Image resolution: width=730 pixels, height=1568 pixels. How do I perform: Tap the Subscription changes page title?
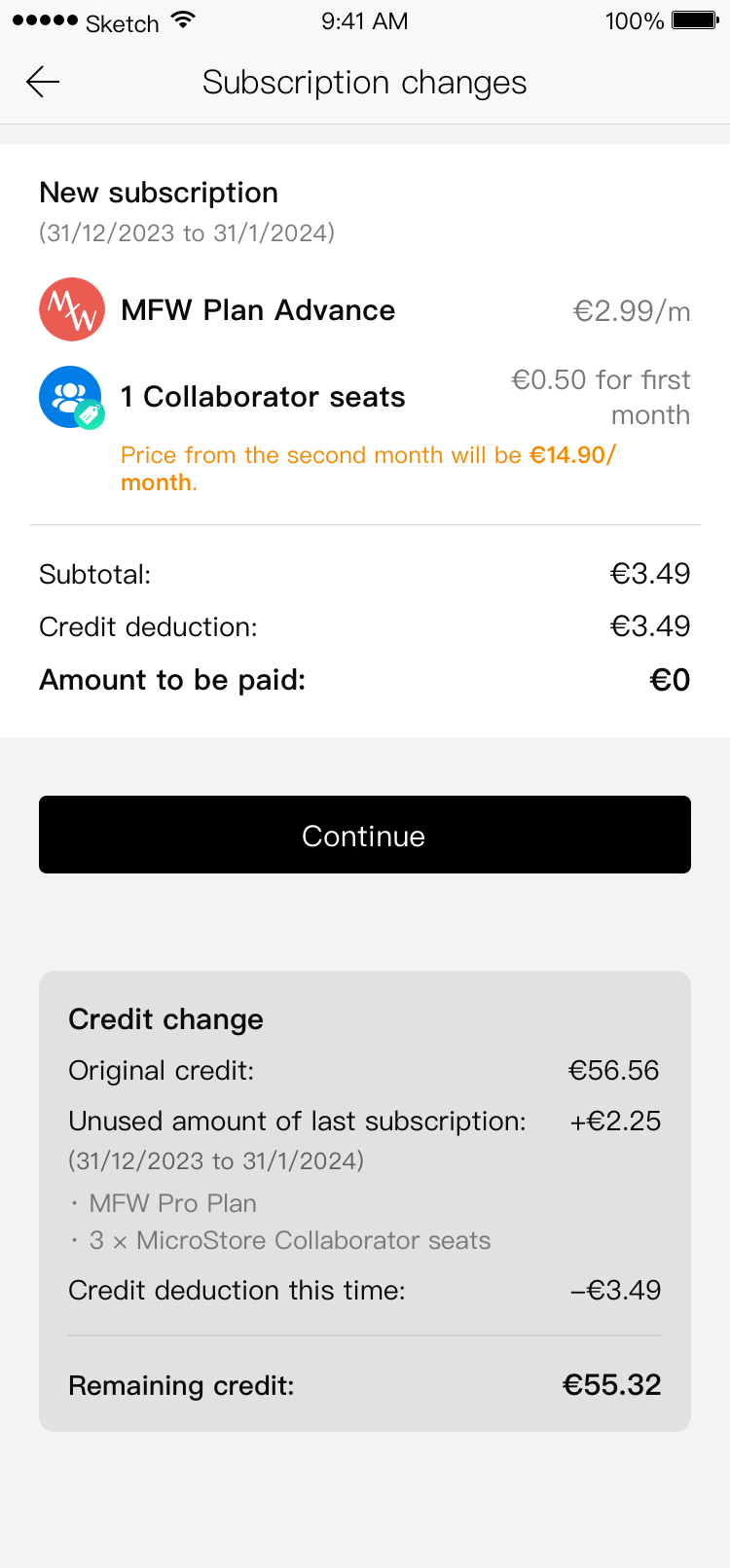point(364,83)
